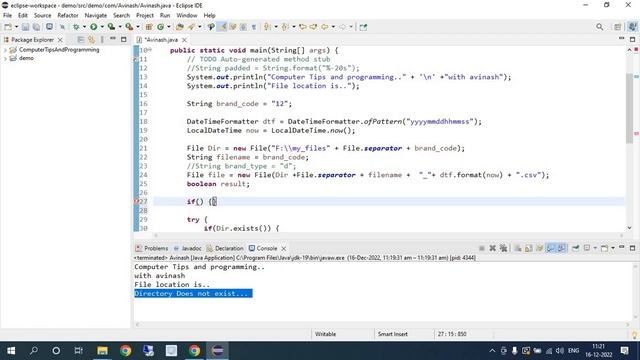Click the Open Type icon

[180, 27]
